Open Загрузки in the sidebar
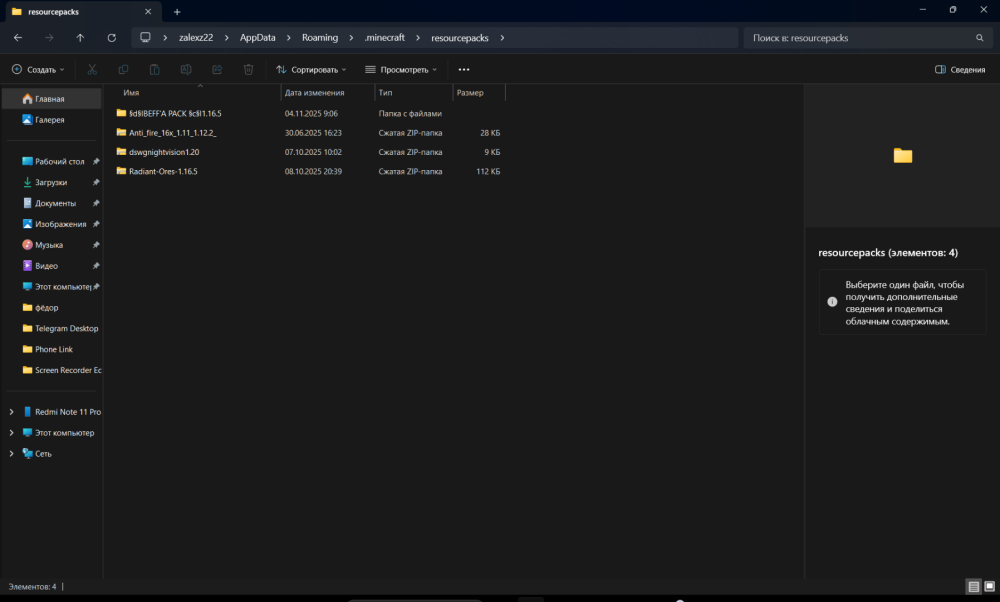 coord(51,182)
